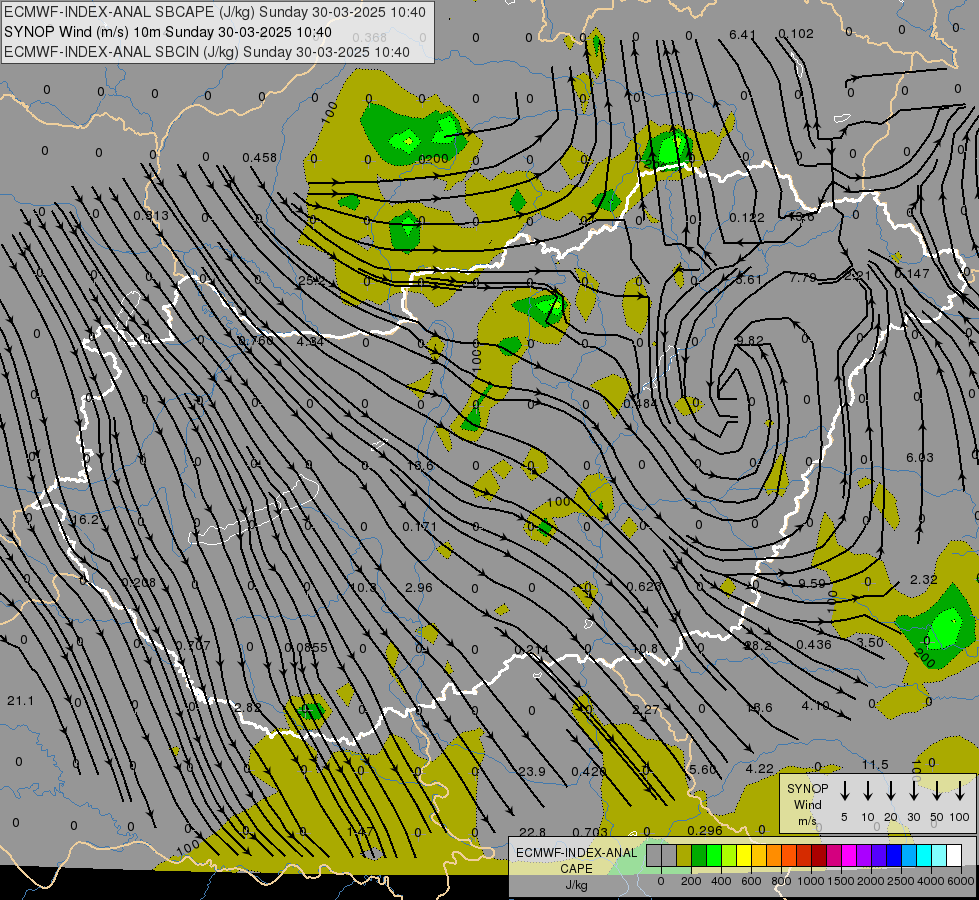Pick the pale cyan CAPE legend swatch
The image size is (979, 900).
[940, 856]
